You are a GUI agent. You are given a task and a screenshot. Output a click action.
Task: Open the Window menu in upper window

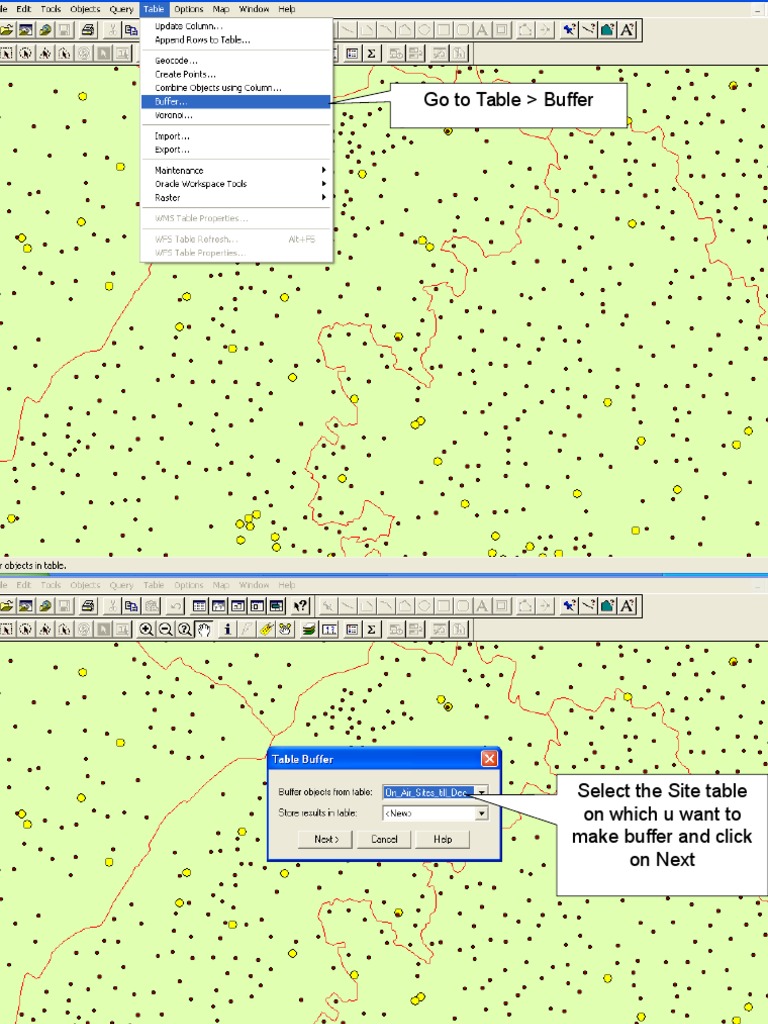(254, 9)
